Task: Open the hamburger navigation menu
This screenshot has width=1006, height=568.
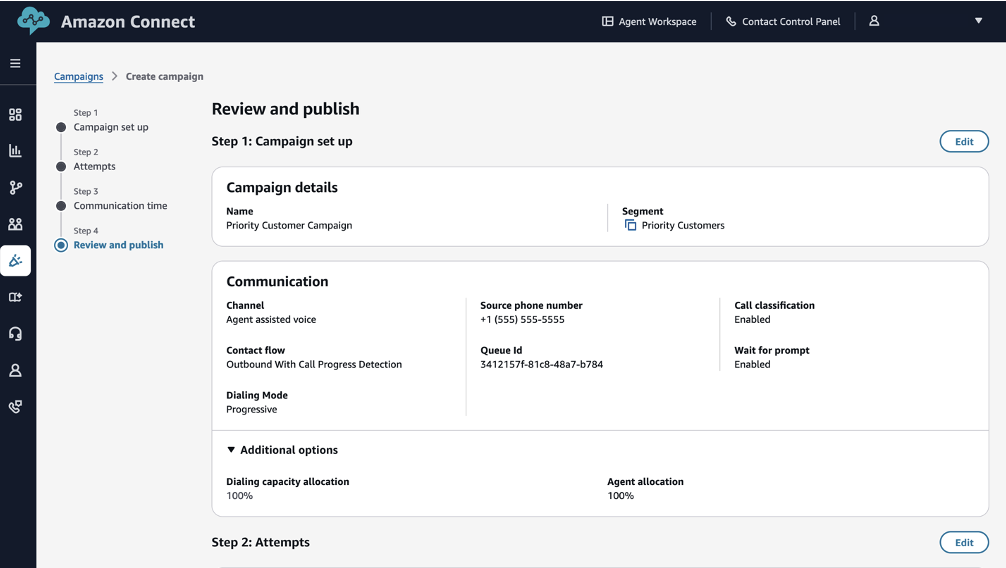Action: click(x=15, y=63)
